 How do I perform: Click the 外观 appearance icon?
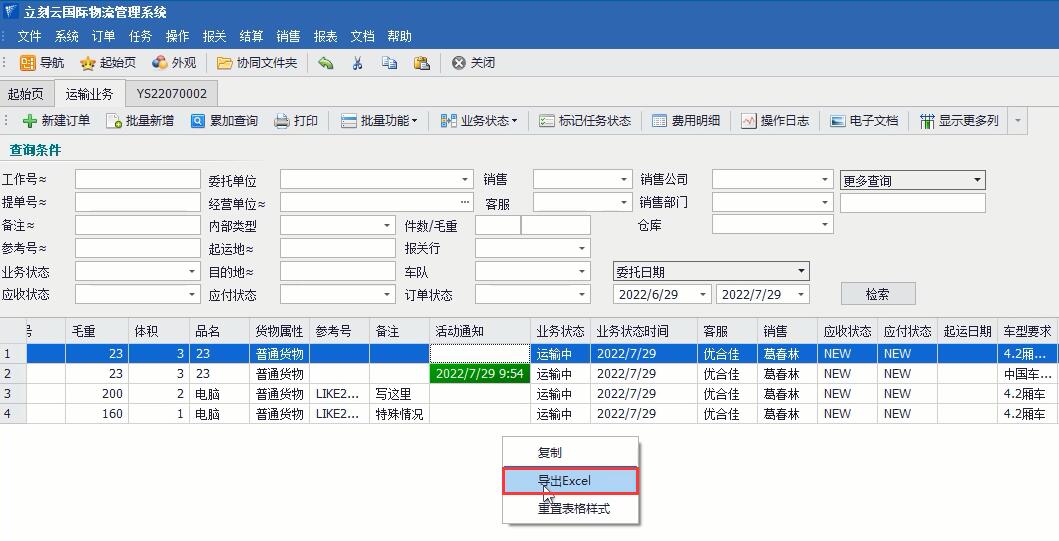160,63
